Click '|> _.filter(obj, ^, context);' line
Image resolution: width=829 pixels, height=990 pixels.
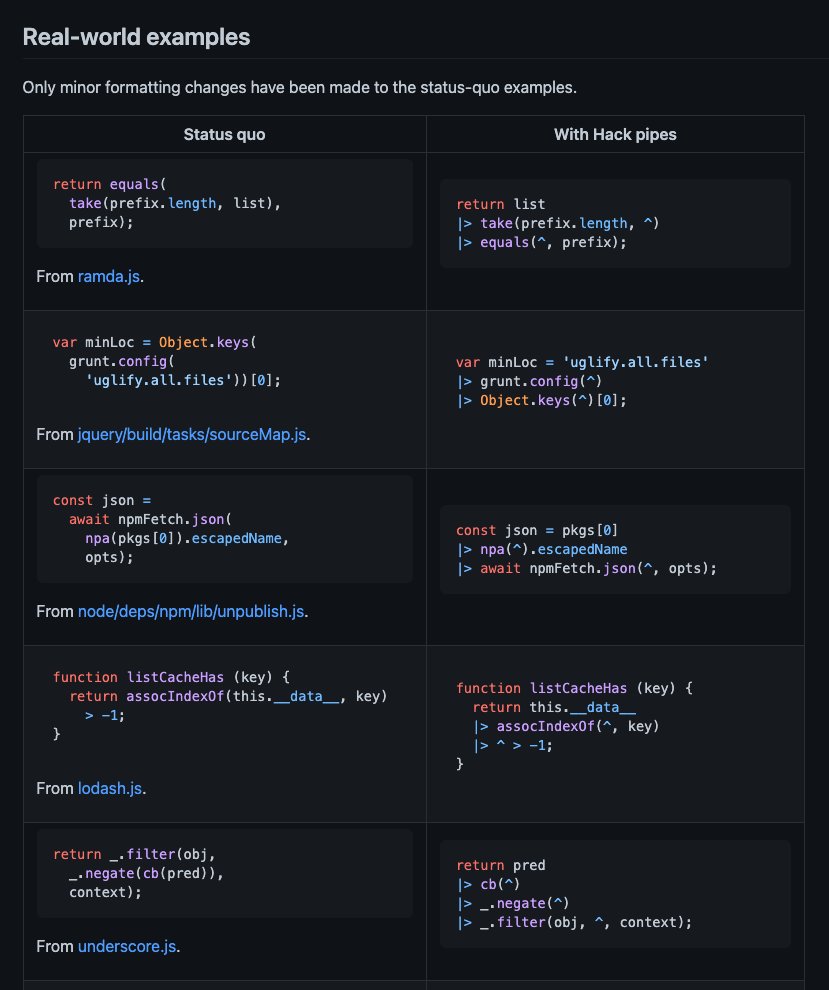point(574,922)
